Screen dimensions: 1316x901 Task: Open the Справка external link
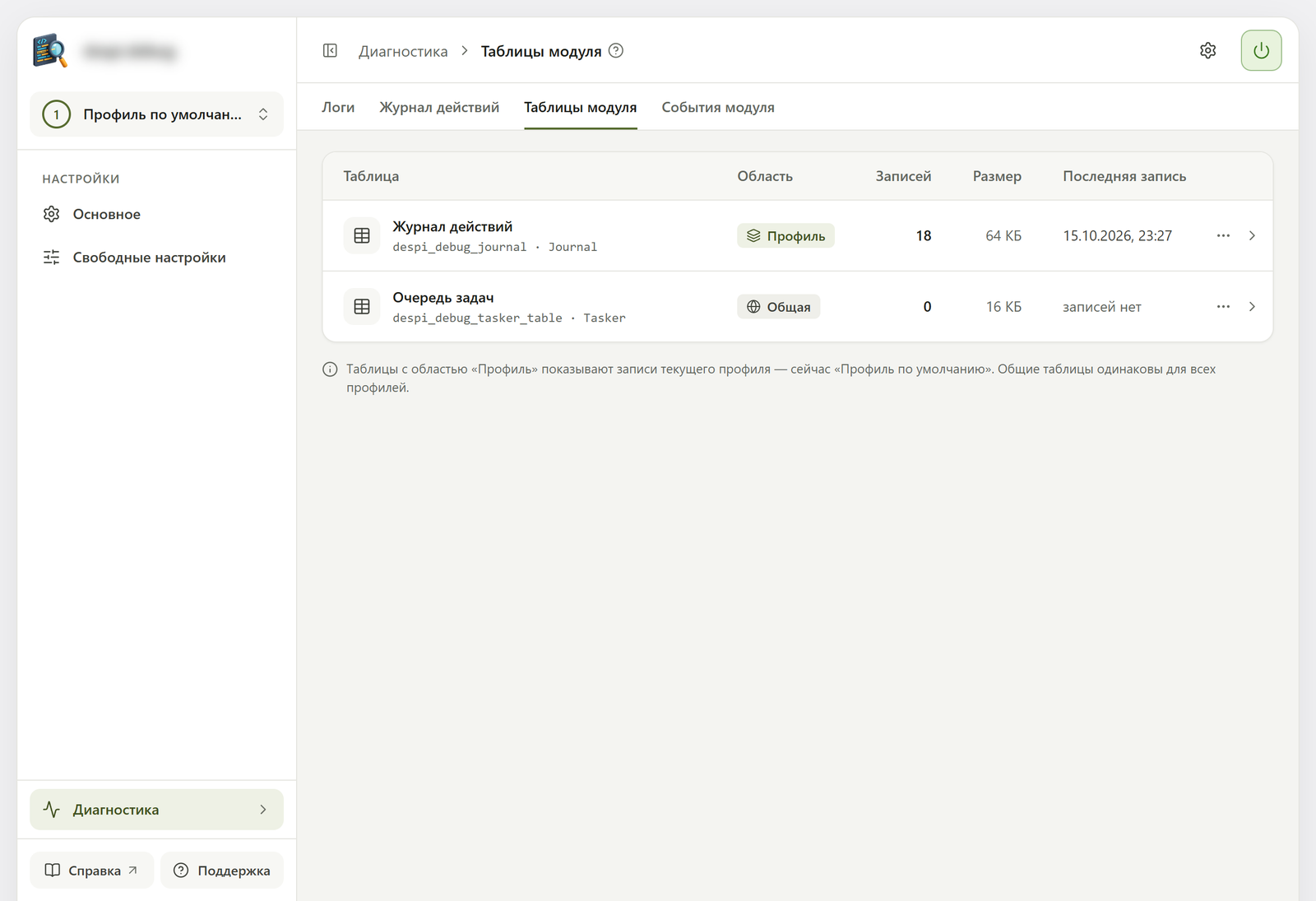coord(92,871)
